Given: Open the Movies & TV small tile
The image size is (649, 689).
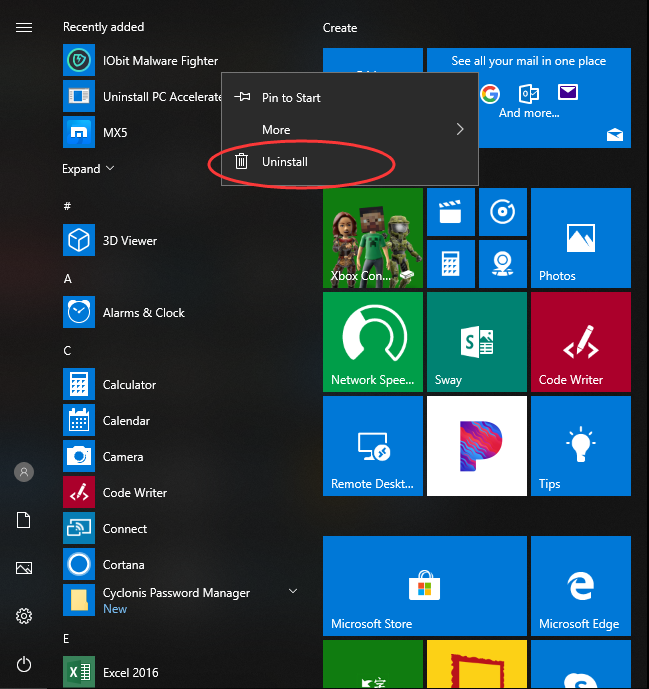Looking at the screenshot, I should click(451, 212).
